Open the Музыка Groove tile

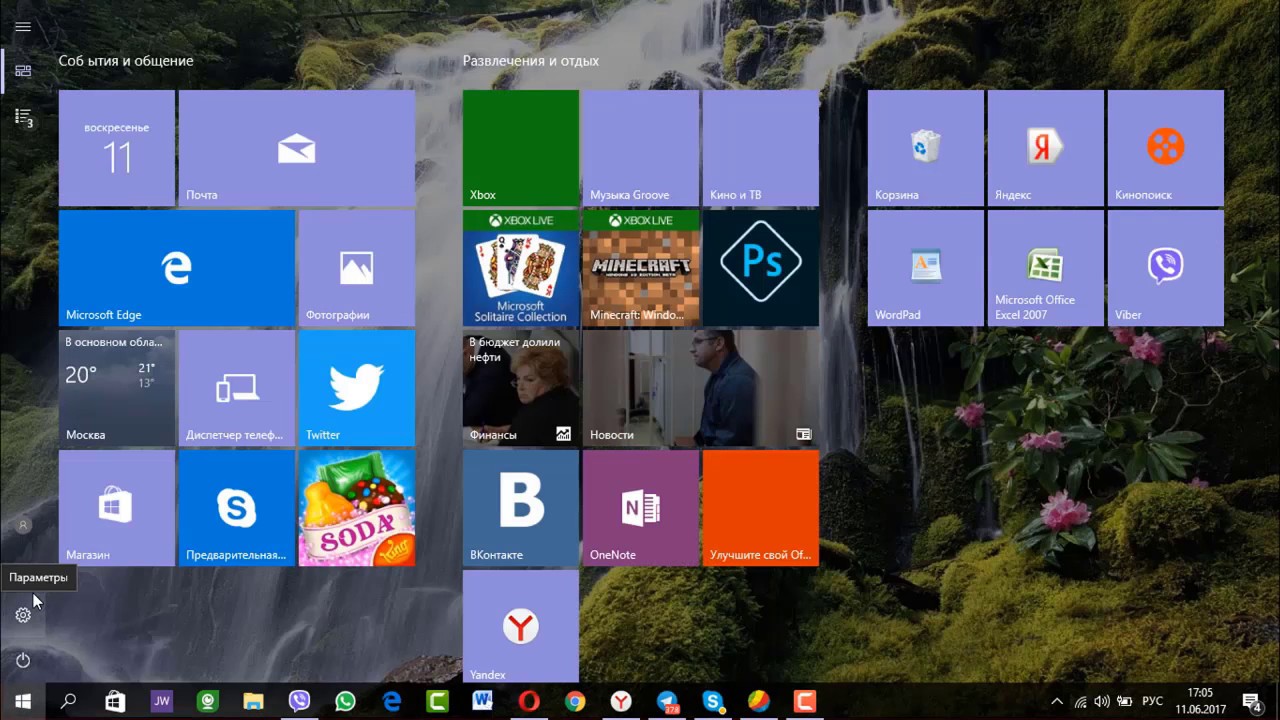[x=641, y=148]
